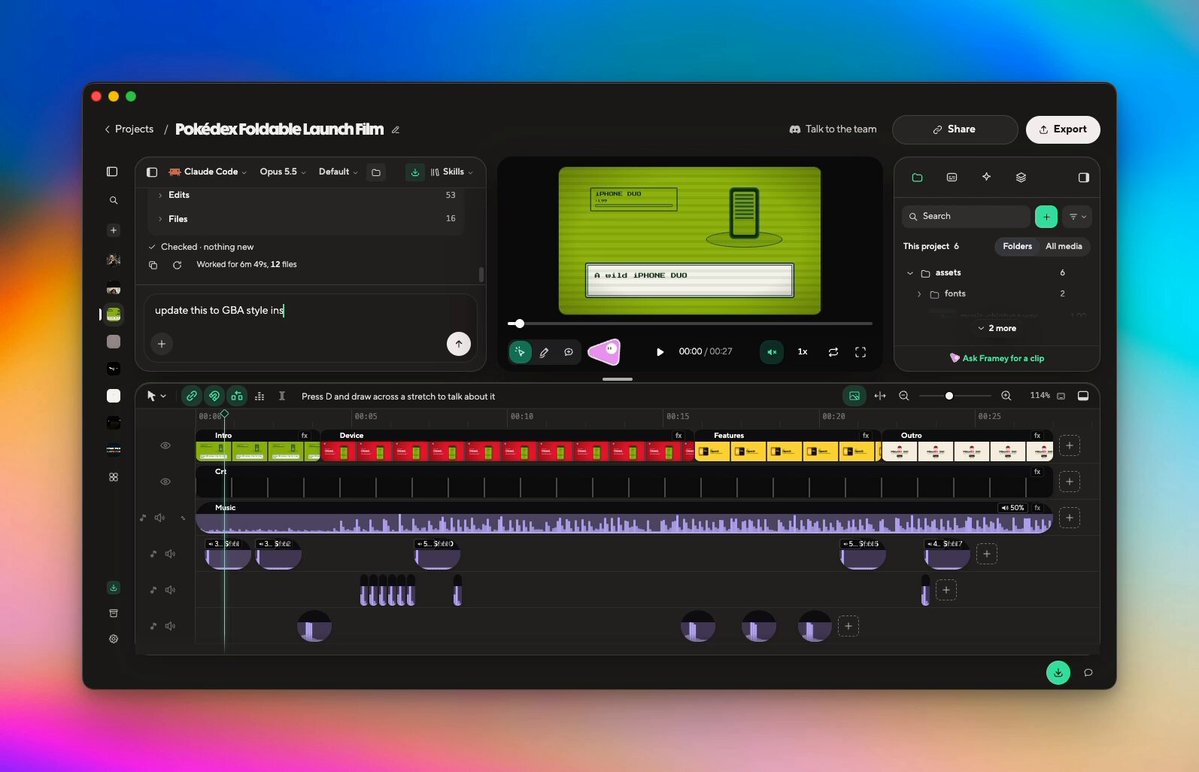Viewport: 1199px width, 772px height.
Task: Open the Opus 5.5 model dropdown
Action: [x=282, y=172]
